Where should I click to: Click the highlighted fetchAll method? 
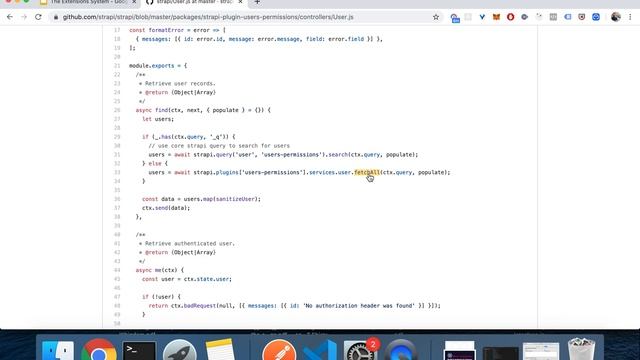(367, 172)
